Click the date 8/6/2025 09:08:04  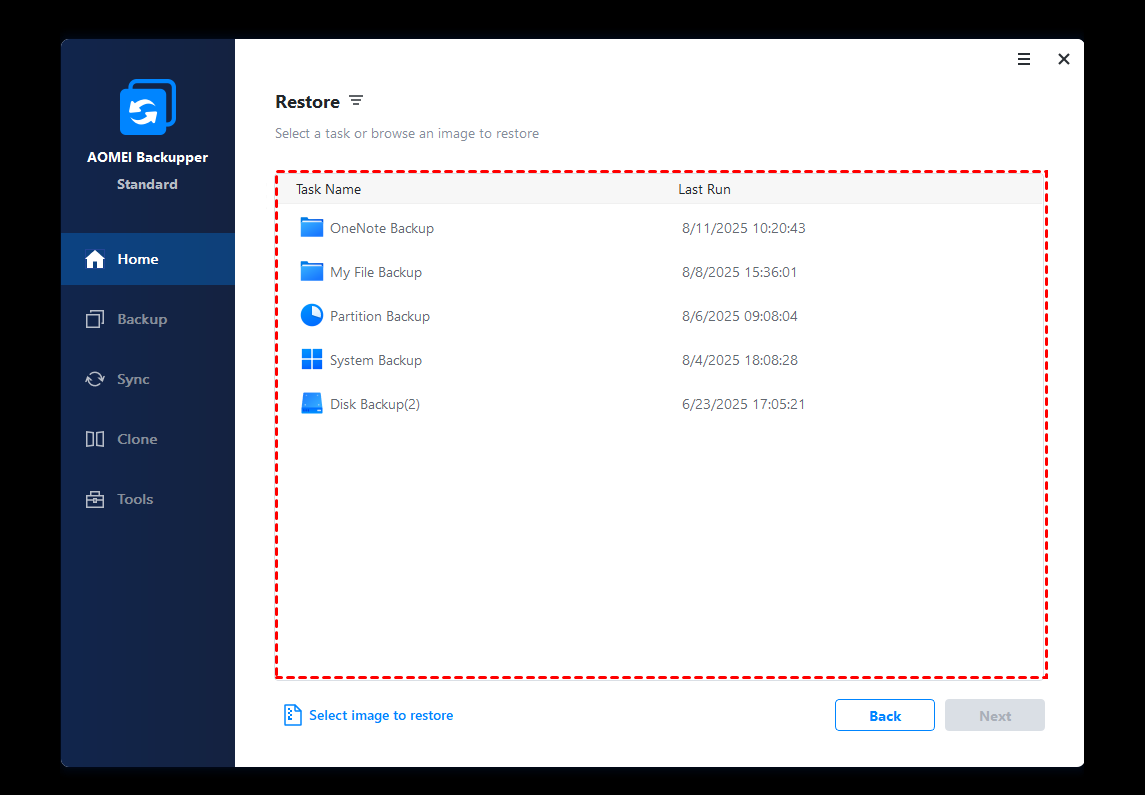(740, 316)
